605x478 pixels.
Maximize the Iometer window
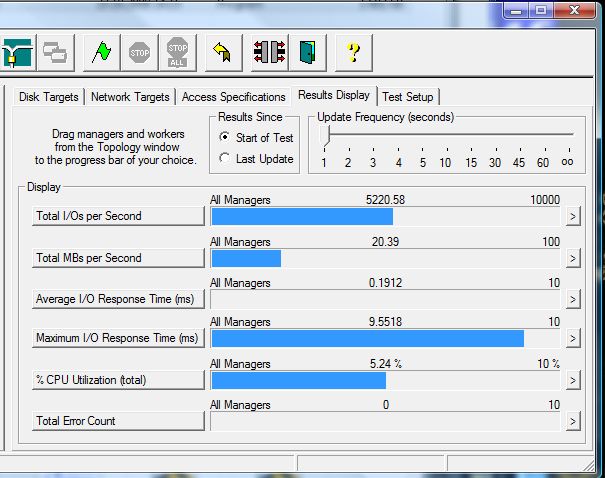tap(541, 10)
